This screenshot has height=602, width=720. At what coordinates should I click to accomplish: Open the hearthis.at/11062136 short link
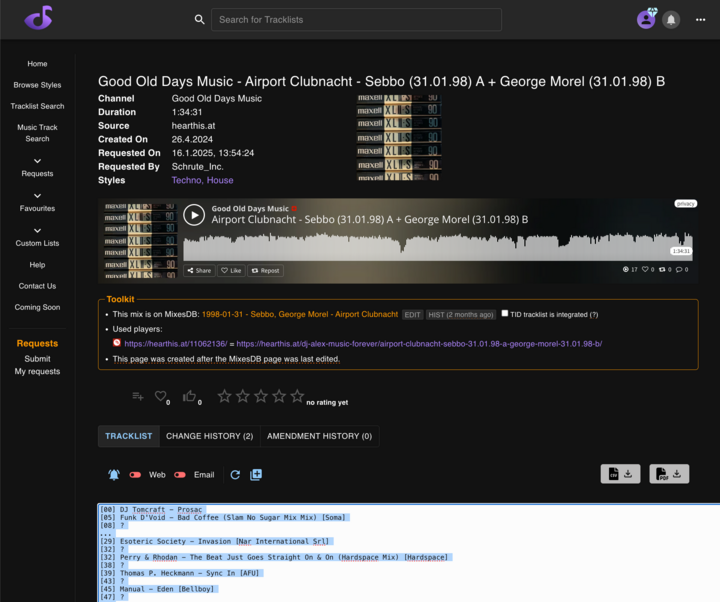point(175,343)
